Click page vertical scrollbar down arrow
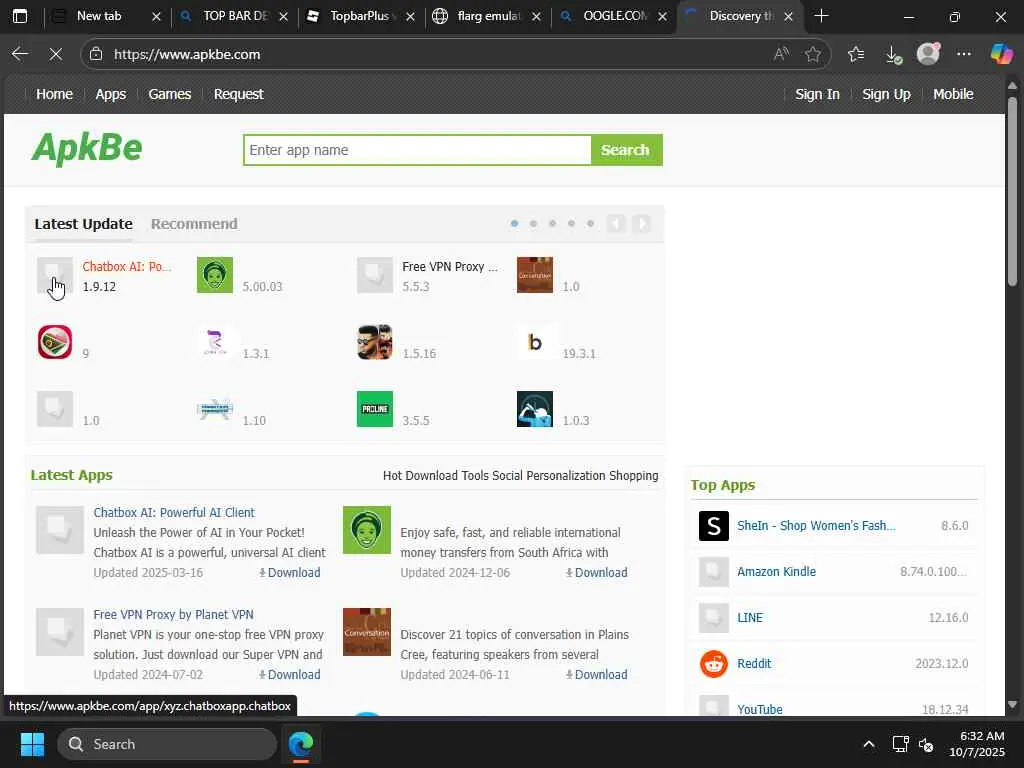1024x768 pixels. coord(1012,704)
